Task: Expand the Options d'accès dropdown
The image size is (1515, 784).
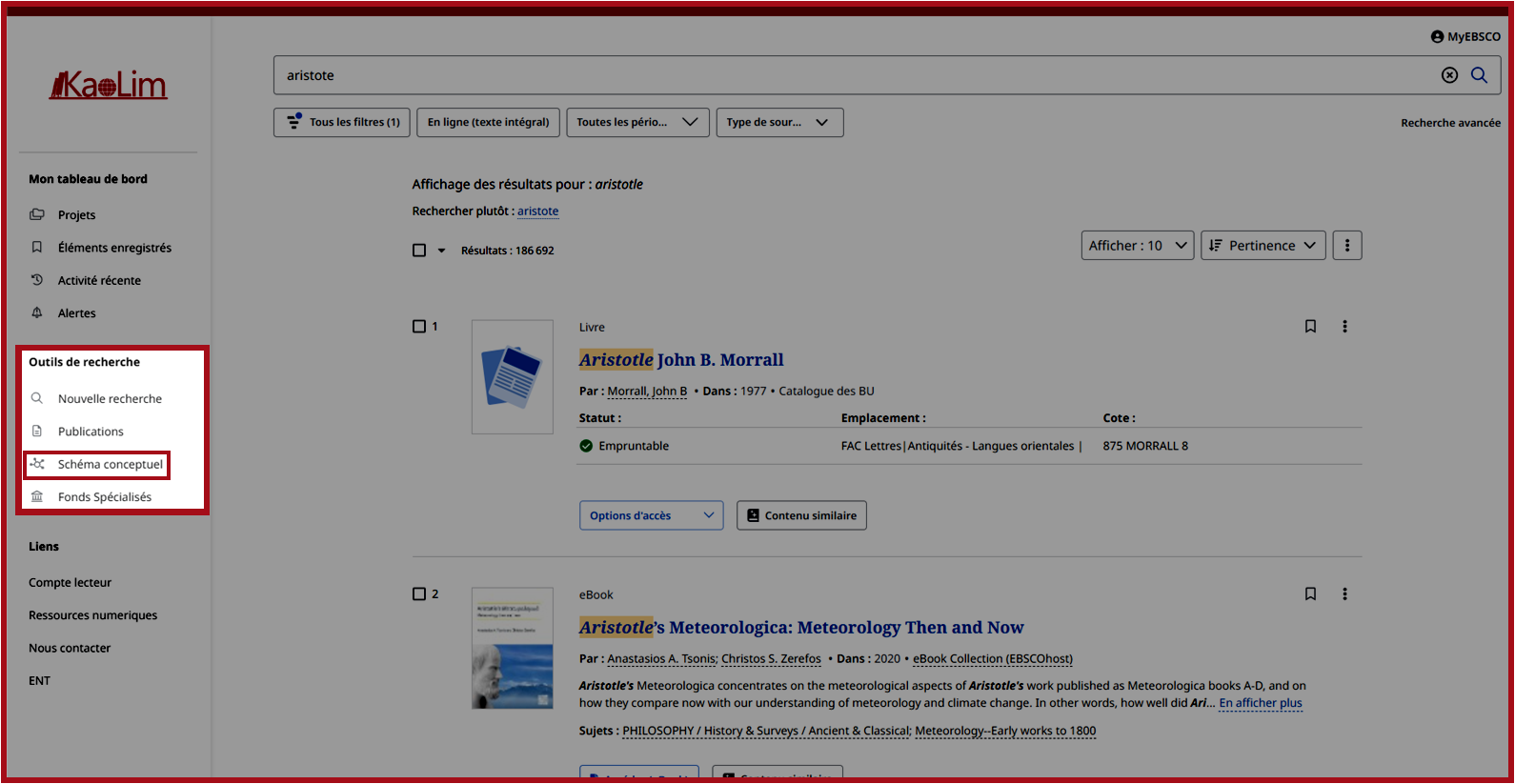Action: [651, 515]
